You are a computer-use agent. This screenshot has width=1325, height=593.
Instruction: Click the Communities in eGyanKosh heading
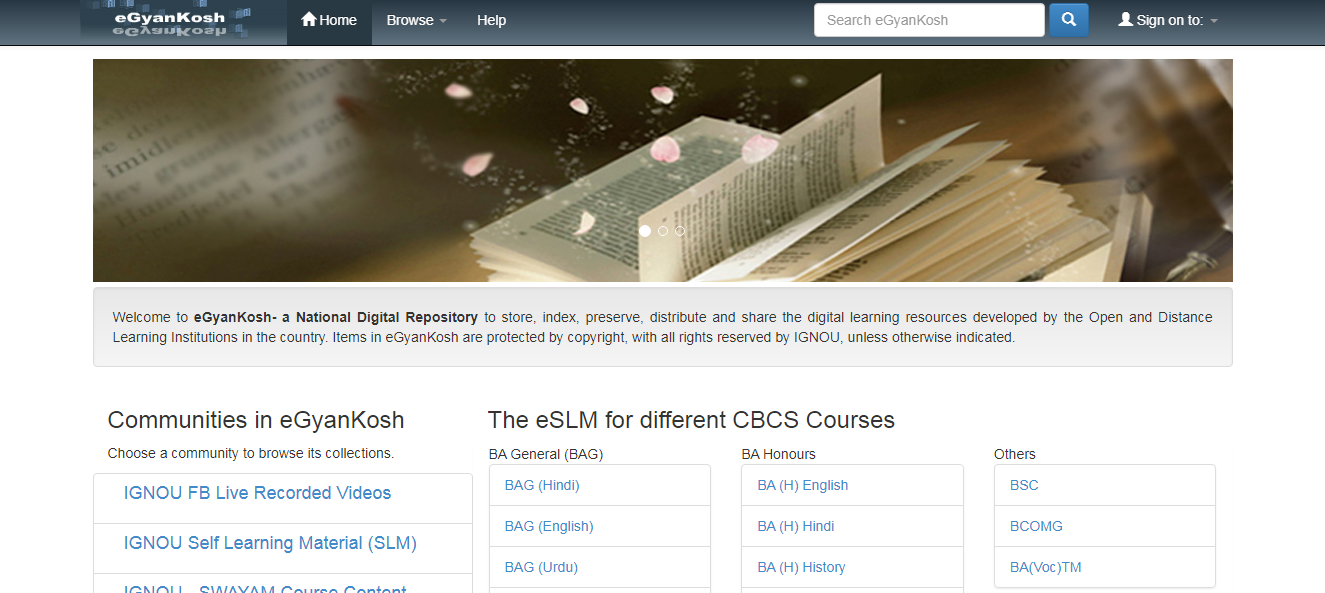(256, 420)
